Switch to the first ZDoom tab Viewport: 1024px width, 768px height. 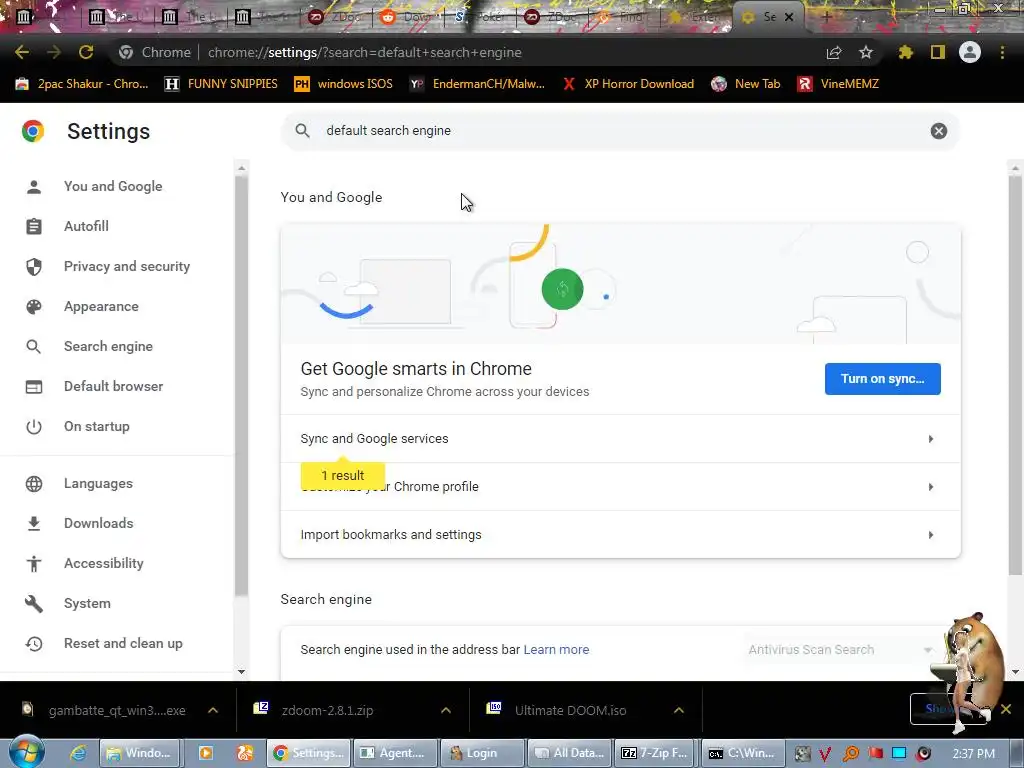(334, 17)
